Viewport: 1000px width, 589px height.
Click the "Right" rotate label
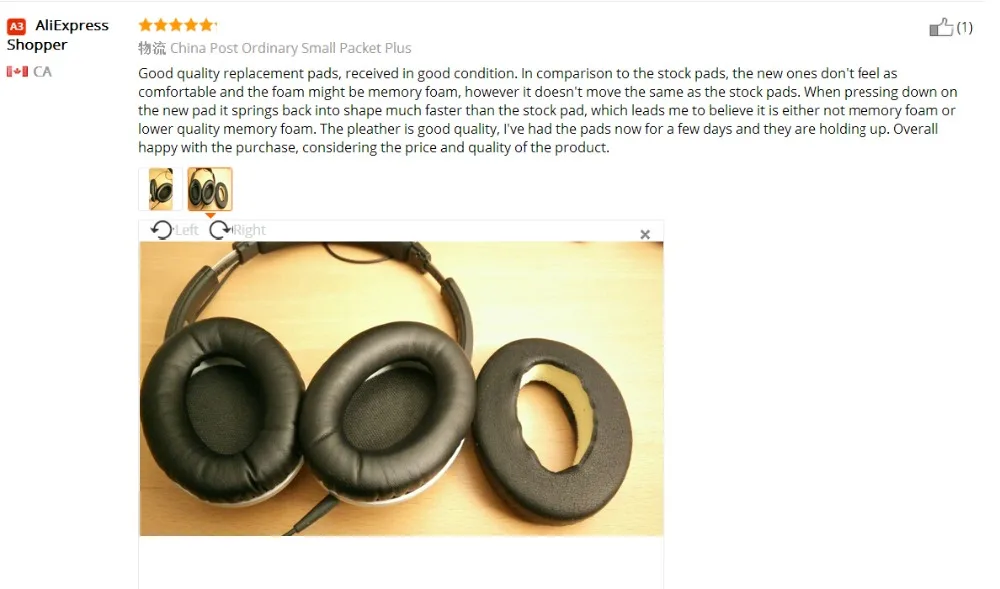click(x=249, y=230)
